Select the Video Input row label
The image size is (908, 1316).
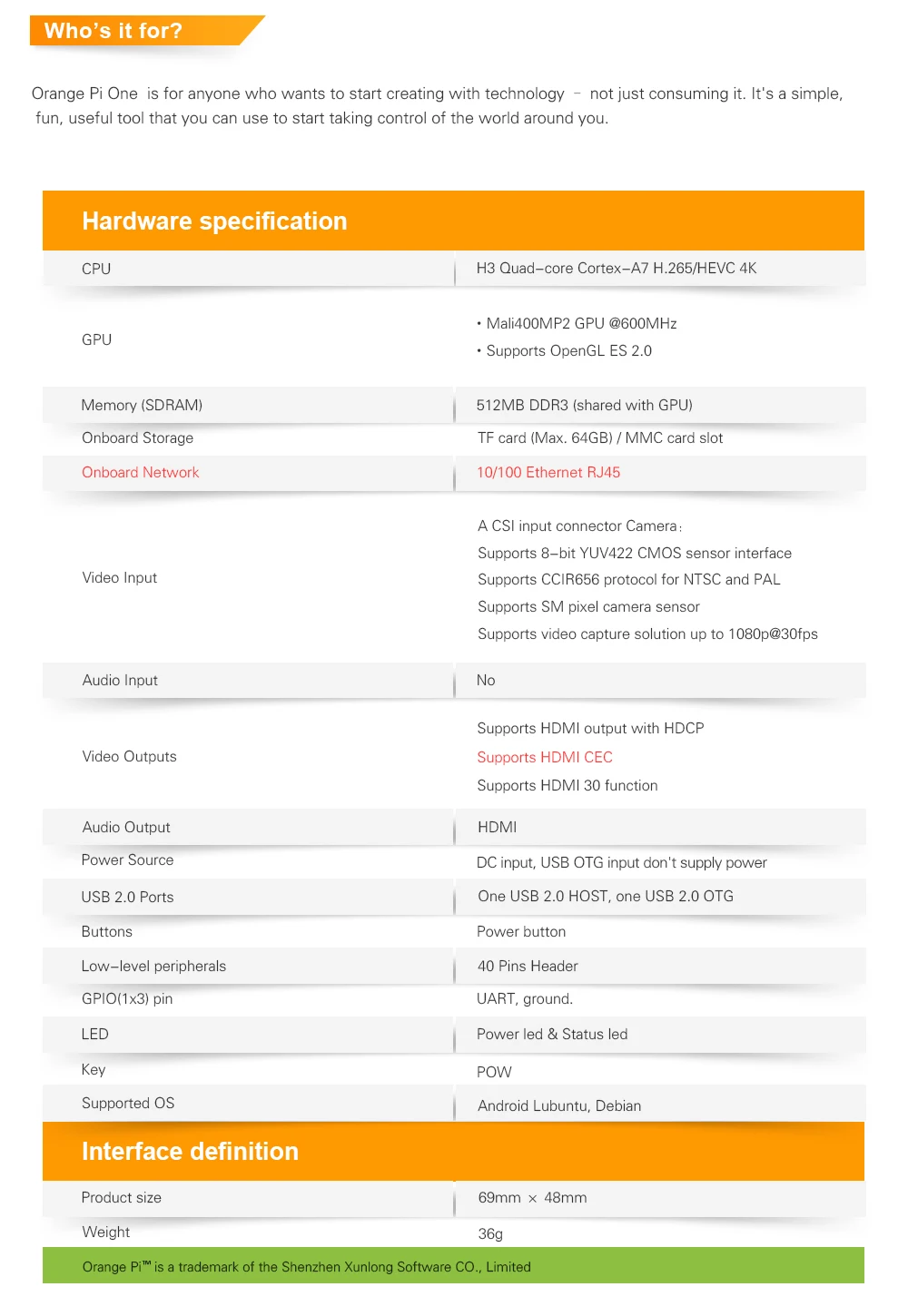click(x=120, y=578)
